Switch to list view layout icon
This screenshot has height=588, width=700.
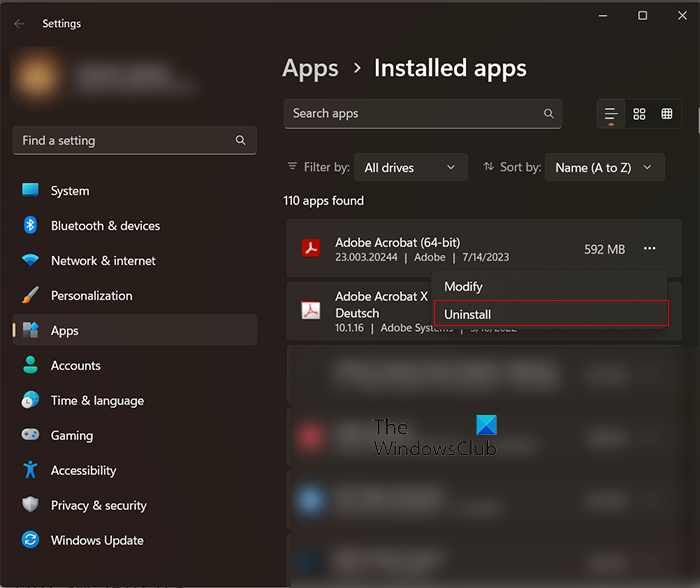611,114
